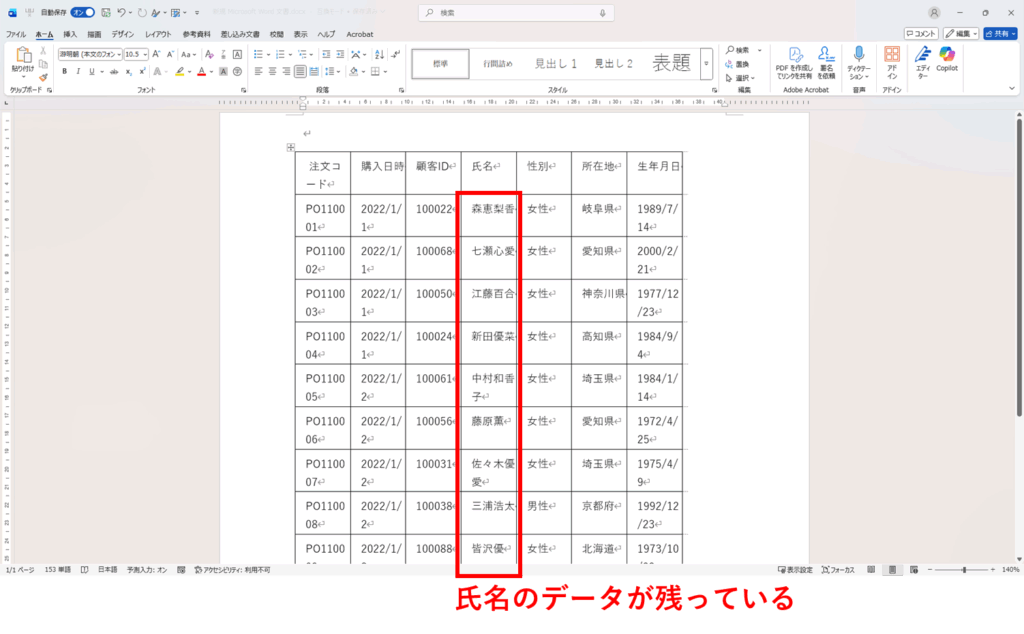Viewport: 1024px width, 634px height.
Task: Switch to the レイアウト (Layout) tab
Action: [158, 34]
